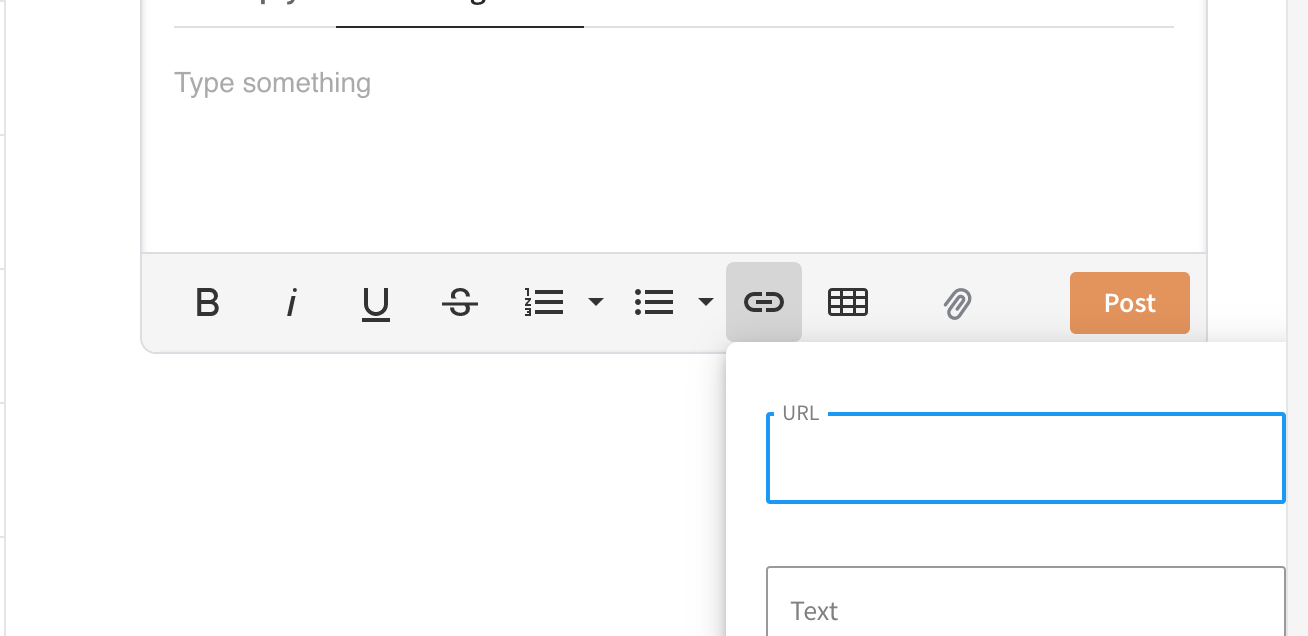Click the Type something placeholder area

(x=273, y=83)
